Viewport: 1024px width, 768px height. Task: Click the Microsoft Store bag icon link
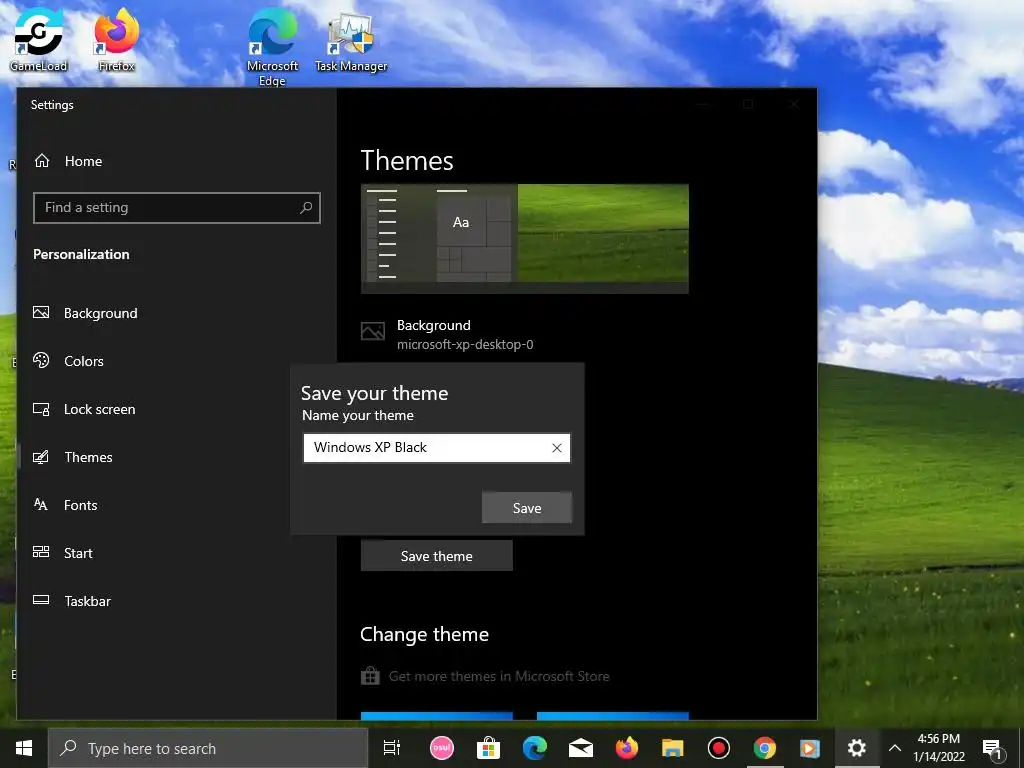(370, 675)
